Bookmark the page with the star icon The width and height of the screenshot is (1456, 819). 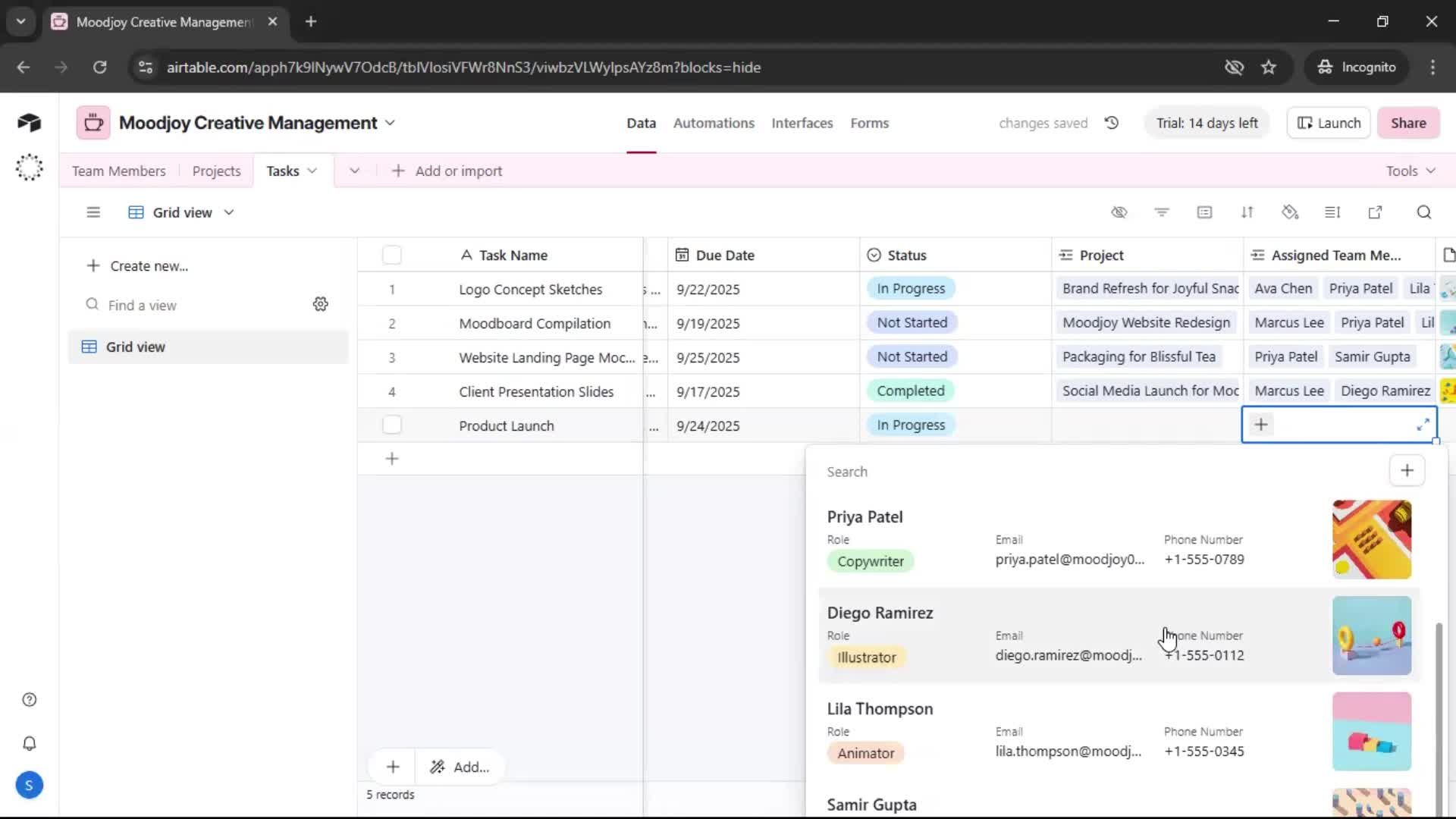pos(1269,67)
